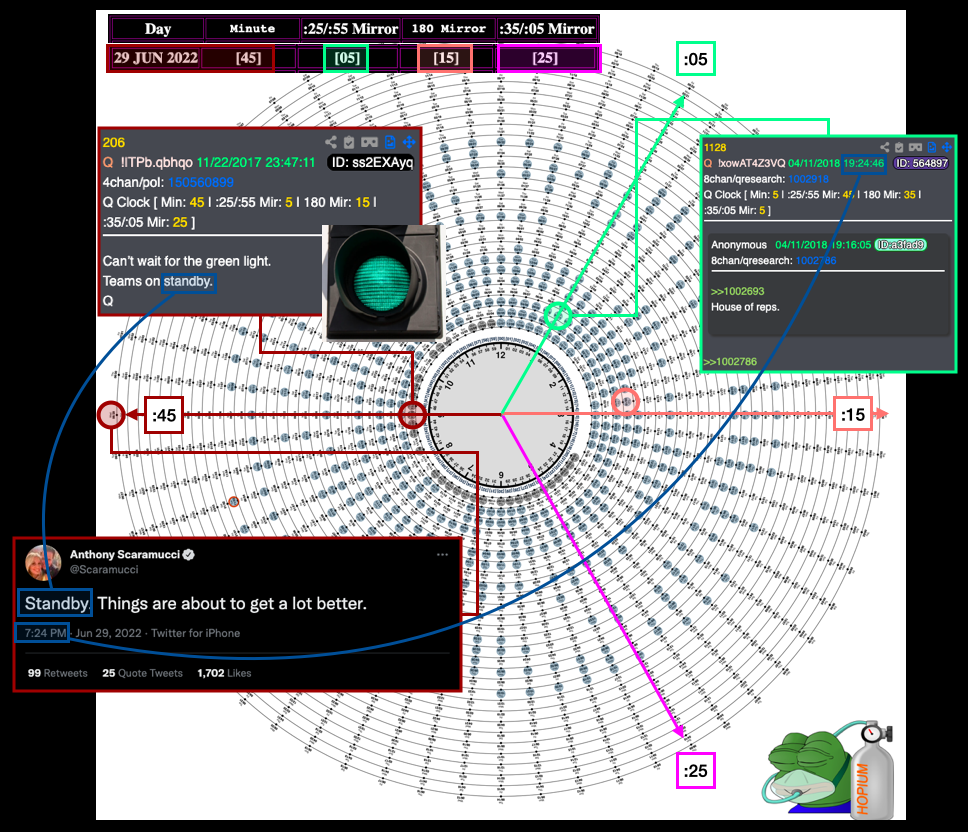Click the [05] mirror cell
Screen dimensions: 968x832
pos(346,58)
